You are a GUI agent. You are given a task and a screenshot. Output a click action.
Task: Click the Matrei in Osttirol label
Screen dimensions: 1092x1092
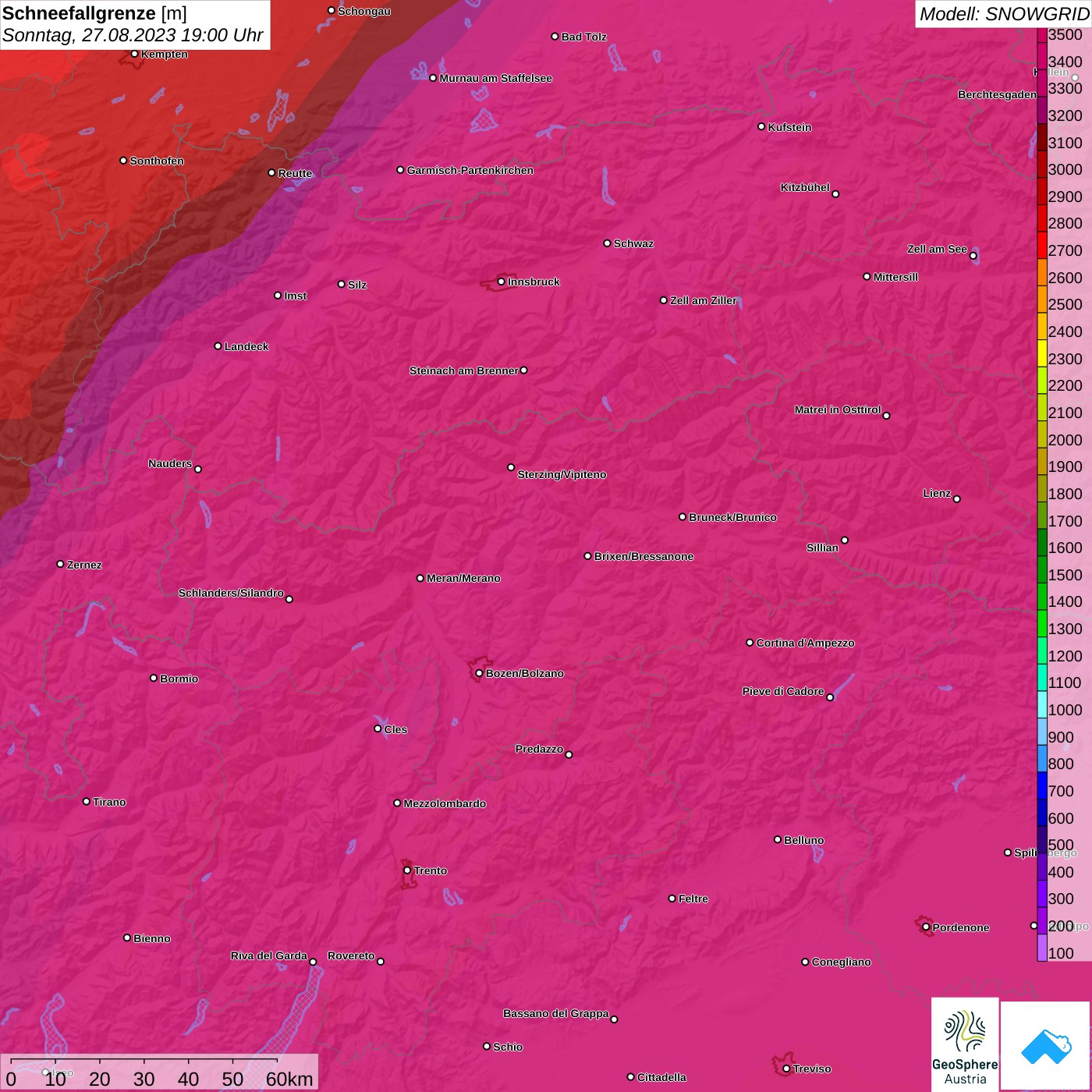(x=838, y=409)
